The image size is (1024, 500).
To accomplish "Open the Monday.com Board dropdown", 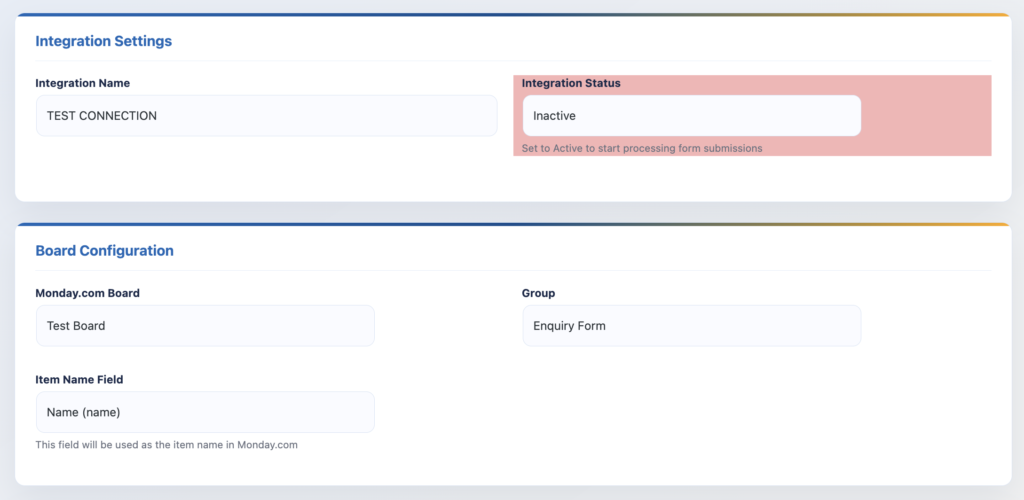I will pyautogui.click(x=205, y=326).
